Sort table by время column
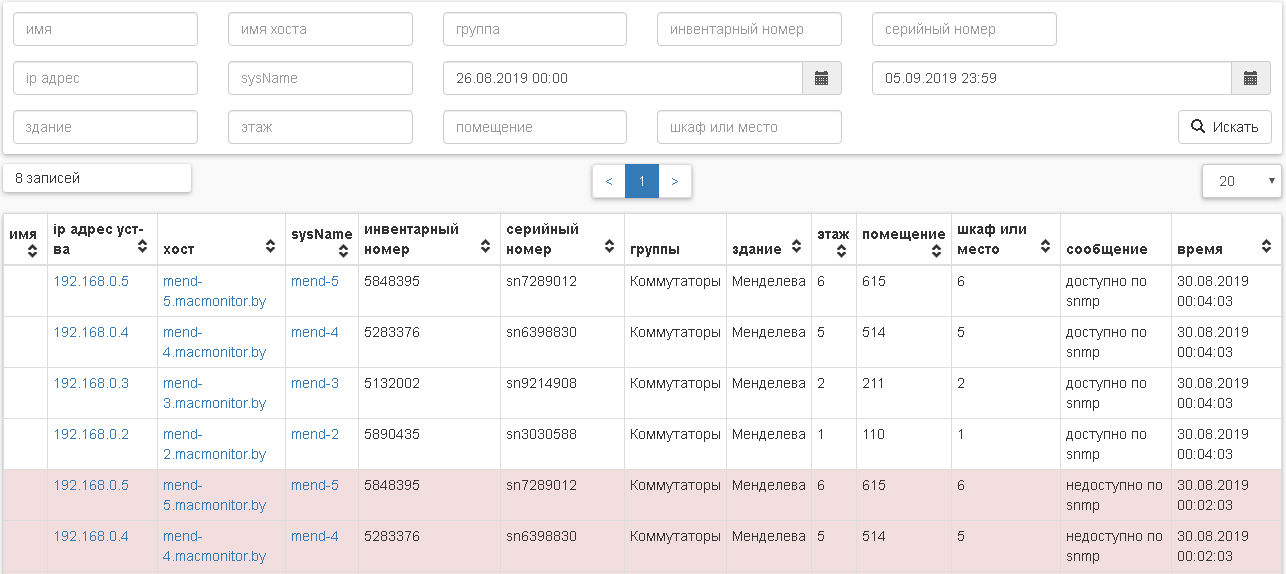This screenshot has height=574, width=1286. click(x=1266, y=246)
